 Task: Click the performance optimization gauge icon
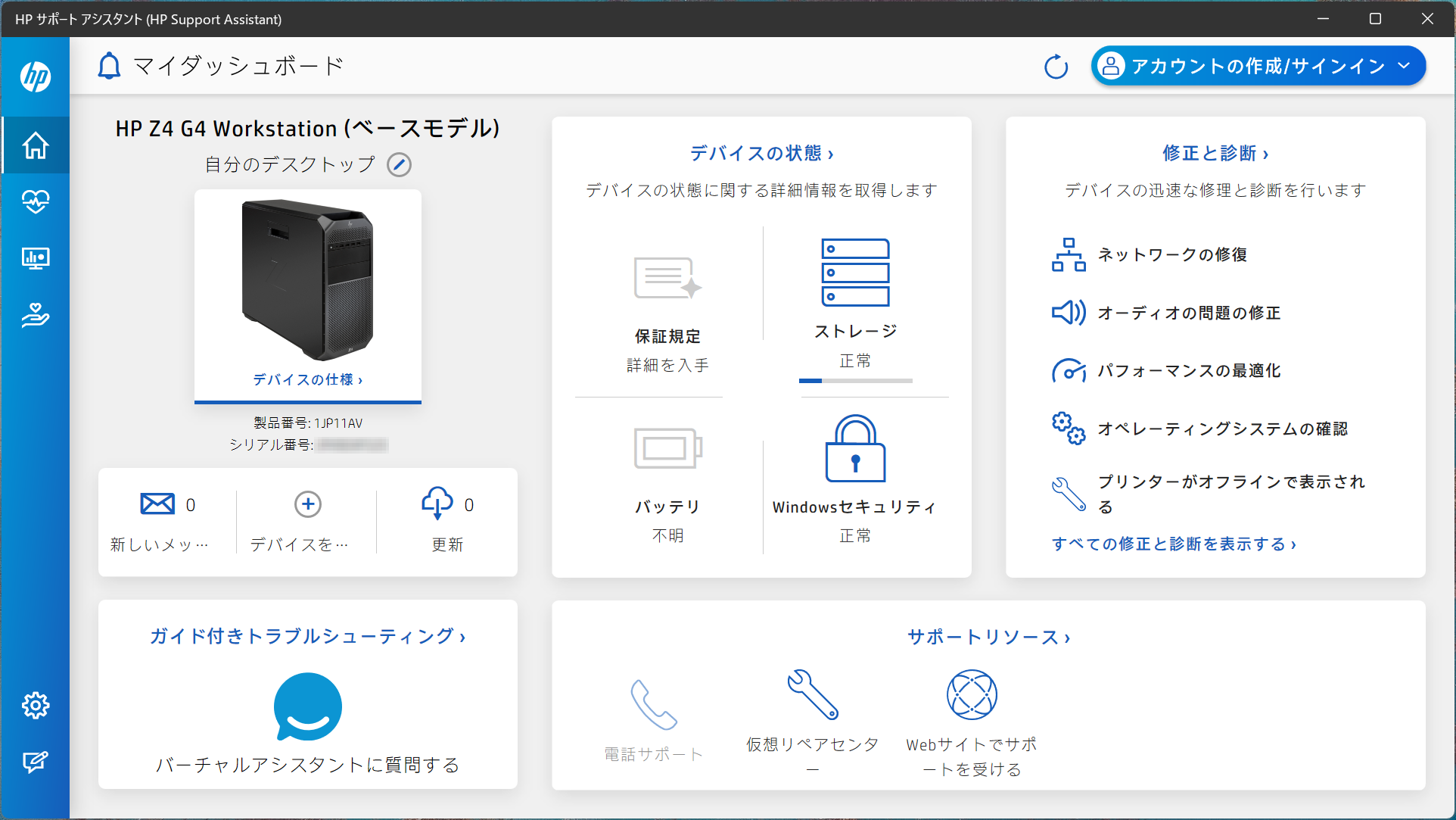click(1069, 370)
